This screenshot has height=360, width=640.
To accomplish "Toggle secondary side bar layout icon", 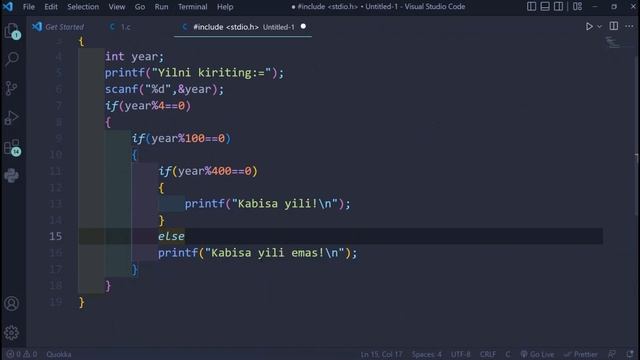I will [x=558, y=7].
